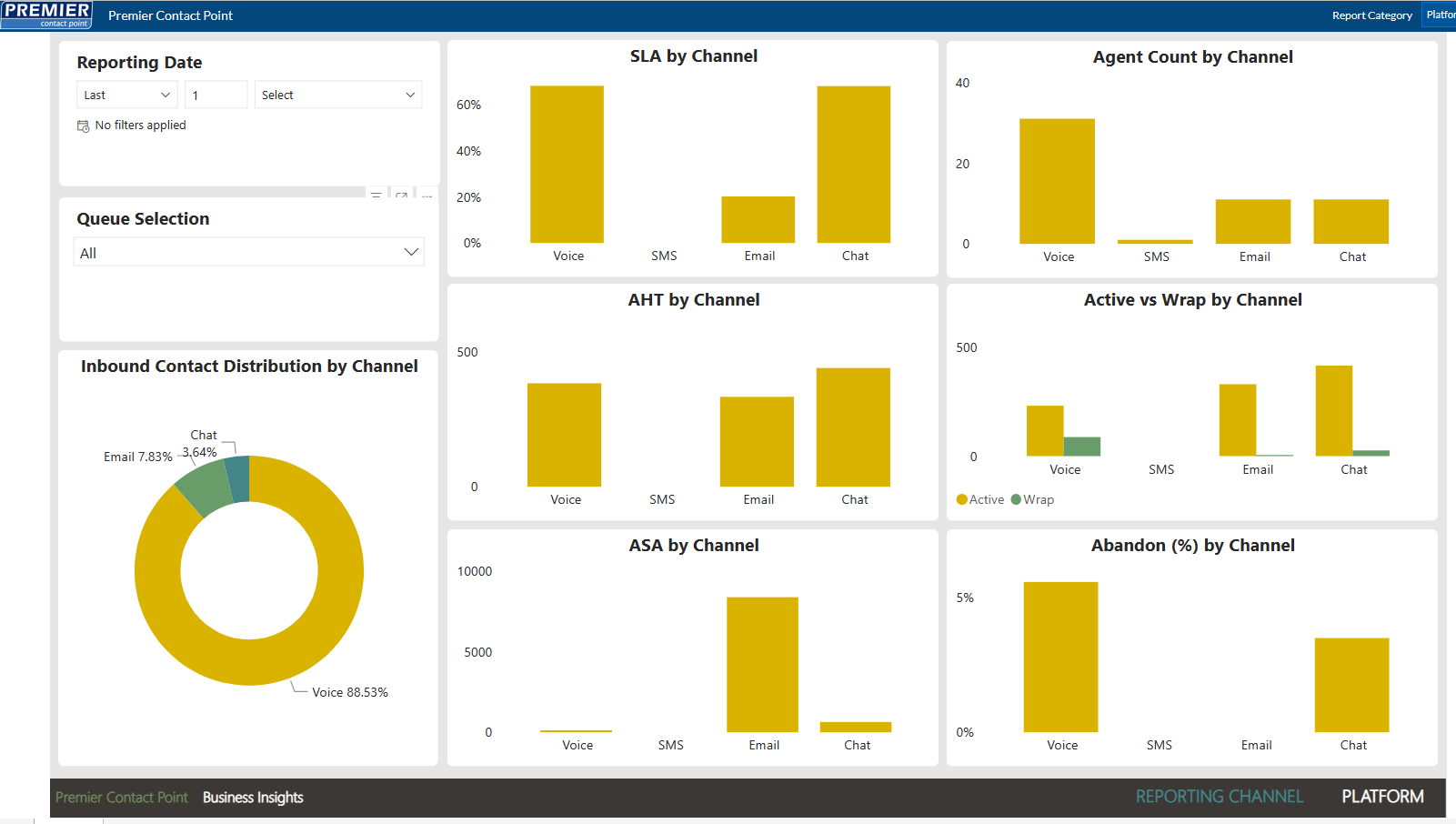
Task: Click the green Wrap legend marker
Action: tap(1016, 499)
